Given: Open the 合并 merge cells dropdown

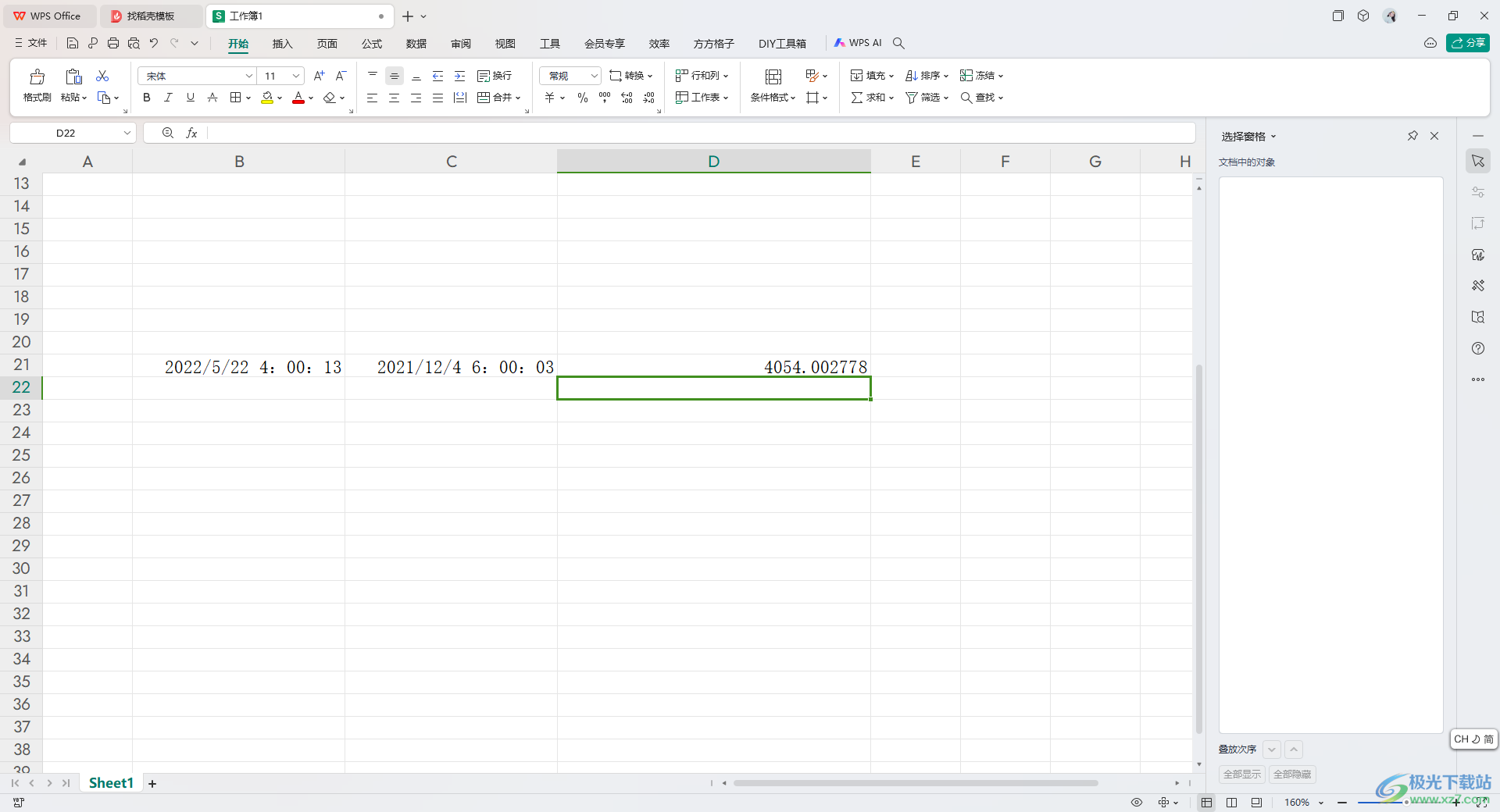Looking at the screenshot, I should pos(518,98).
